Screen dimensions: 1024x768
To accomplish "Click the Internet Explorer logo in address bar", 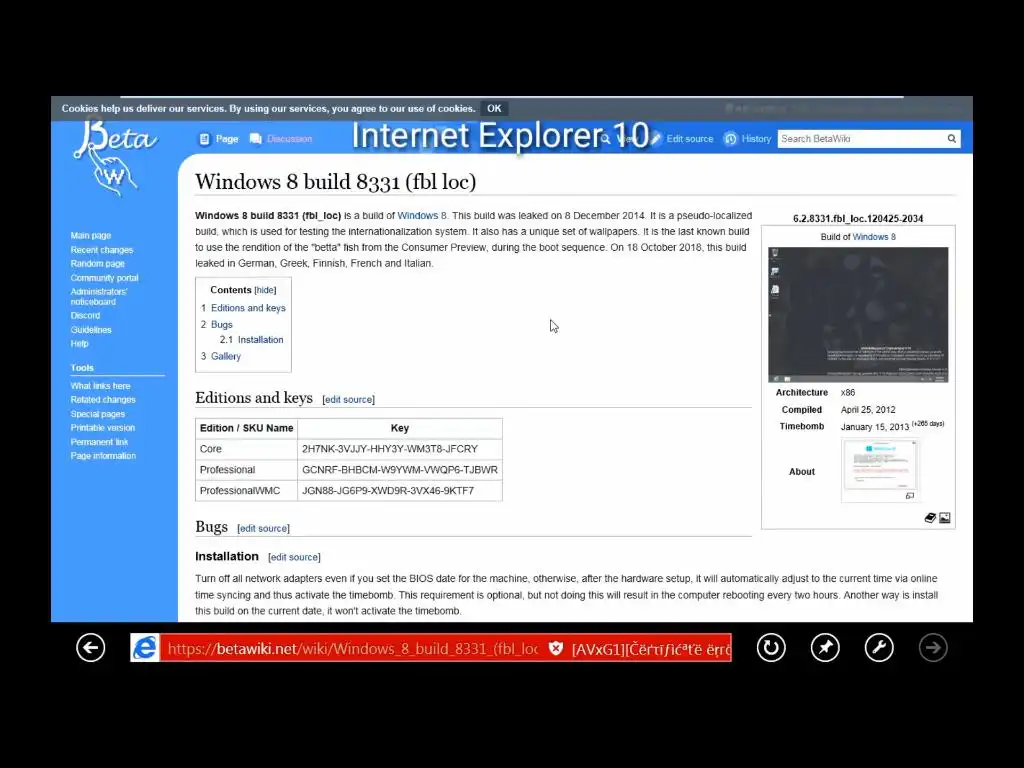I will (x=144, y=648).
